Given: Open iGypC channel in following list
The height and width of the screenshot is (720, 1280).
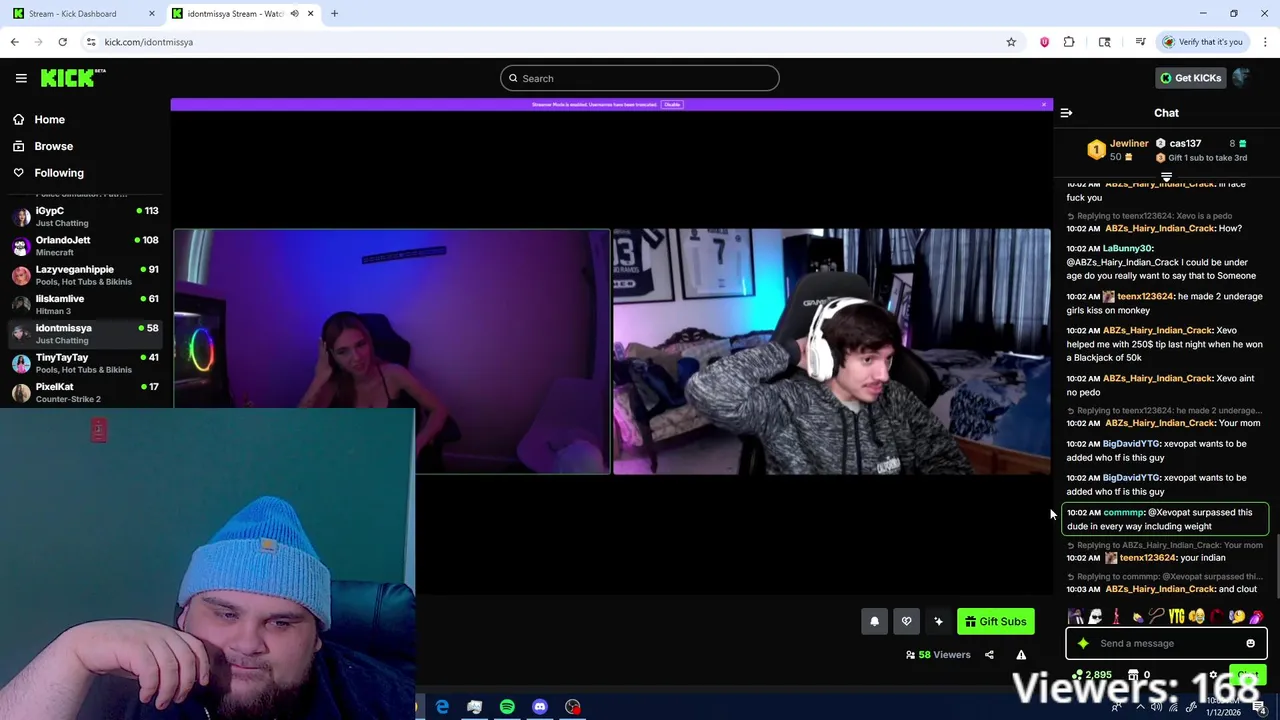Looking at the screenshot, I should tap(86, 217).
